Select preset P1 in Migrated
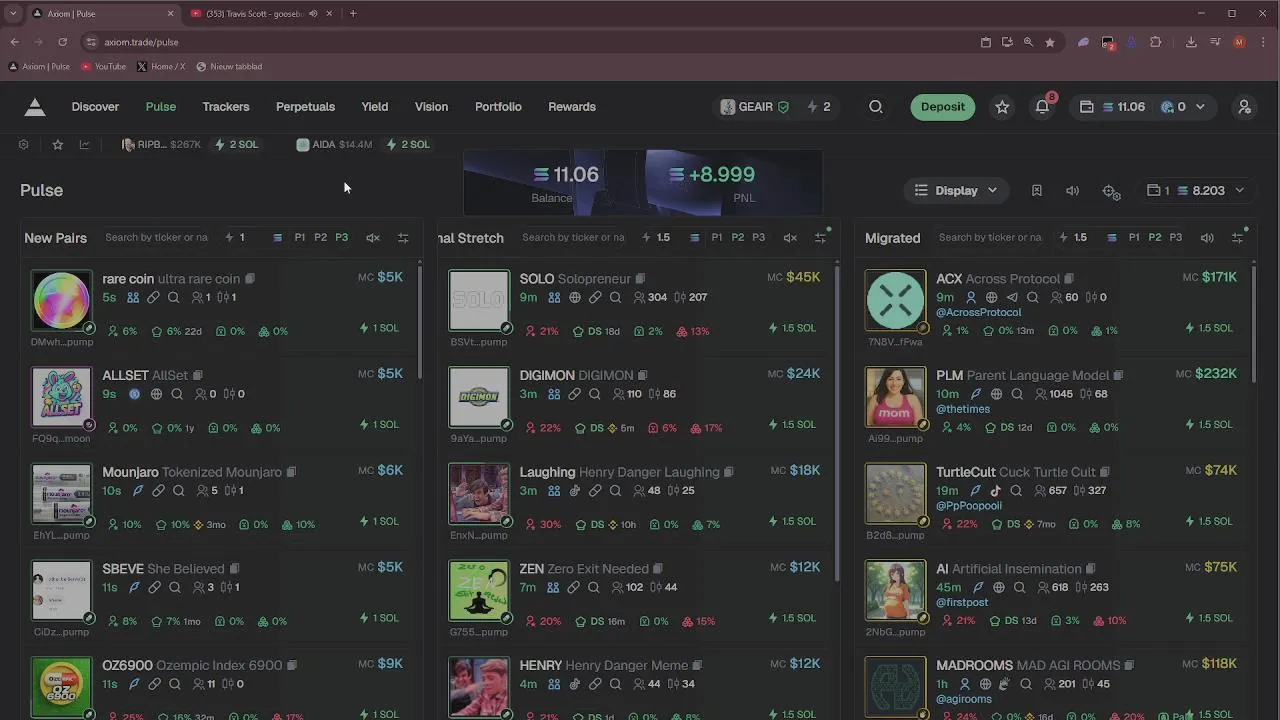The width and height of the screenshot is (1280, 720). click(x=1134, y=238)
